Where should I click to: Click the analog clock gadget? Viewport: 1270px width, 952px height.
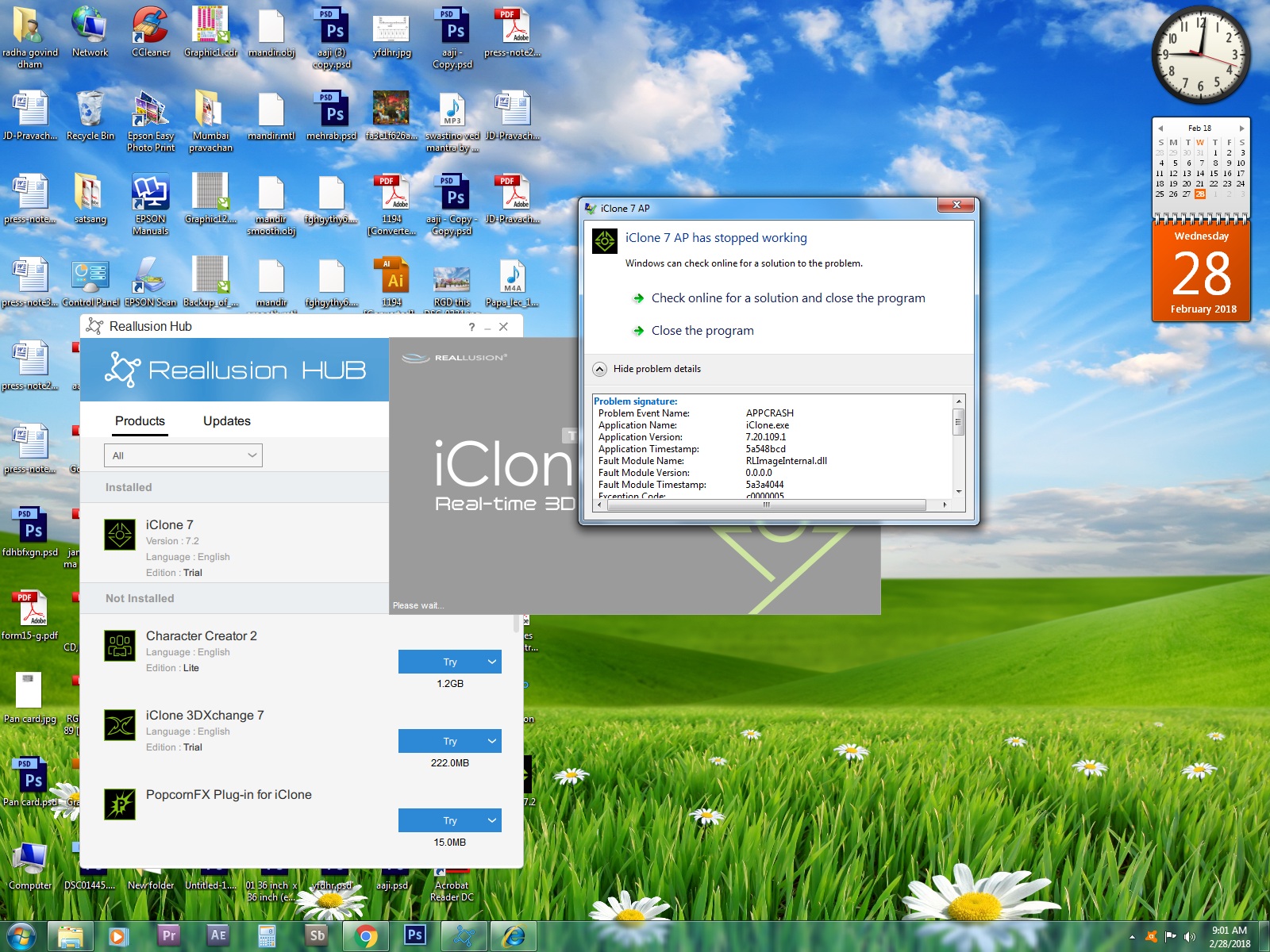1200,54
